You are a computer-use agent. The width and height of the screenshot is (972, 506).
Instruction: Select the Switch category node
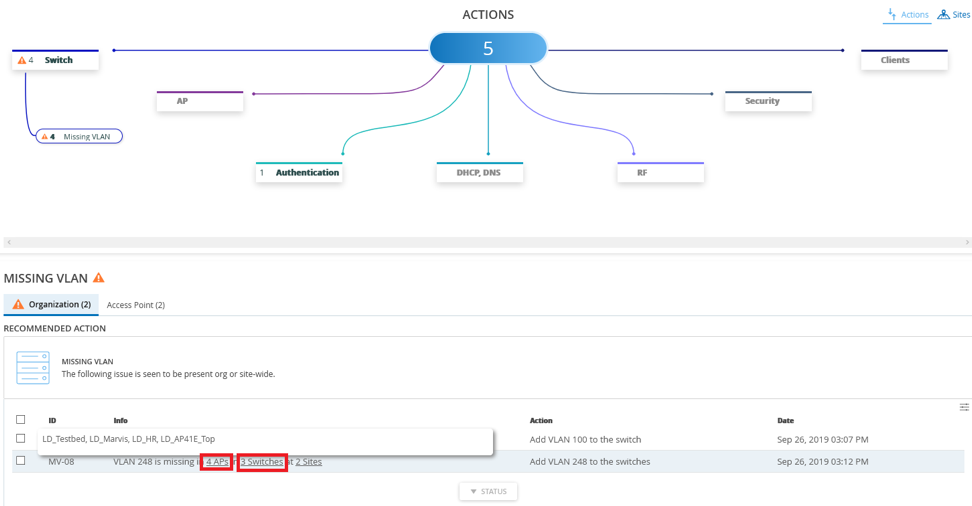tap(59, 60)
